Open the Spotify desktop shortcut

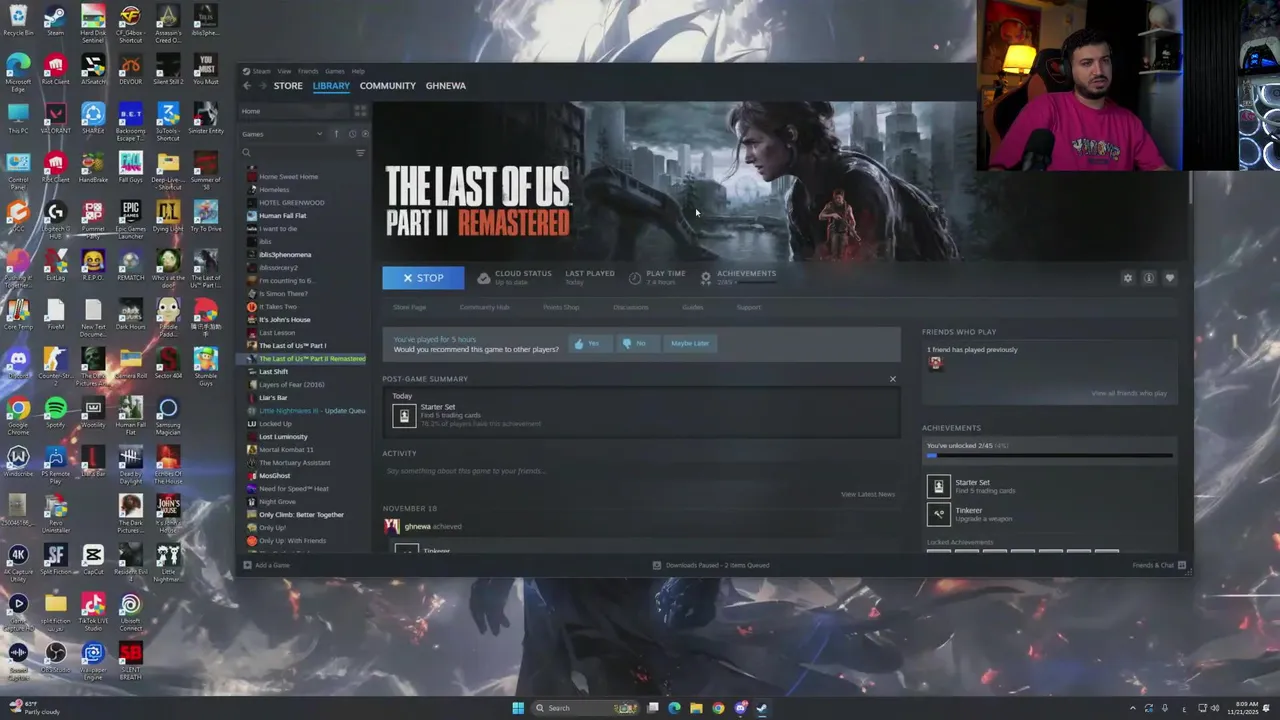56,413
